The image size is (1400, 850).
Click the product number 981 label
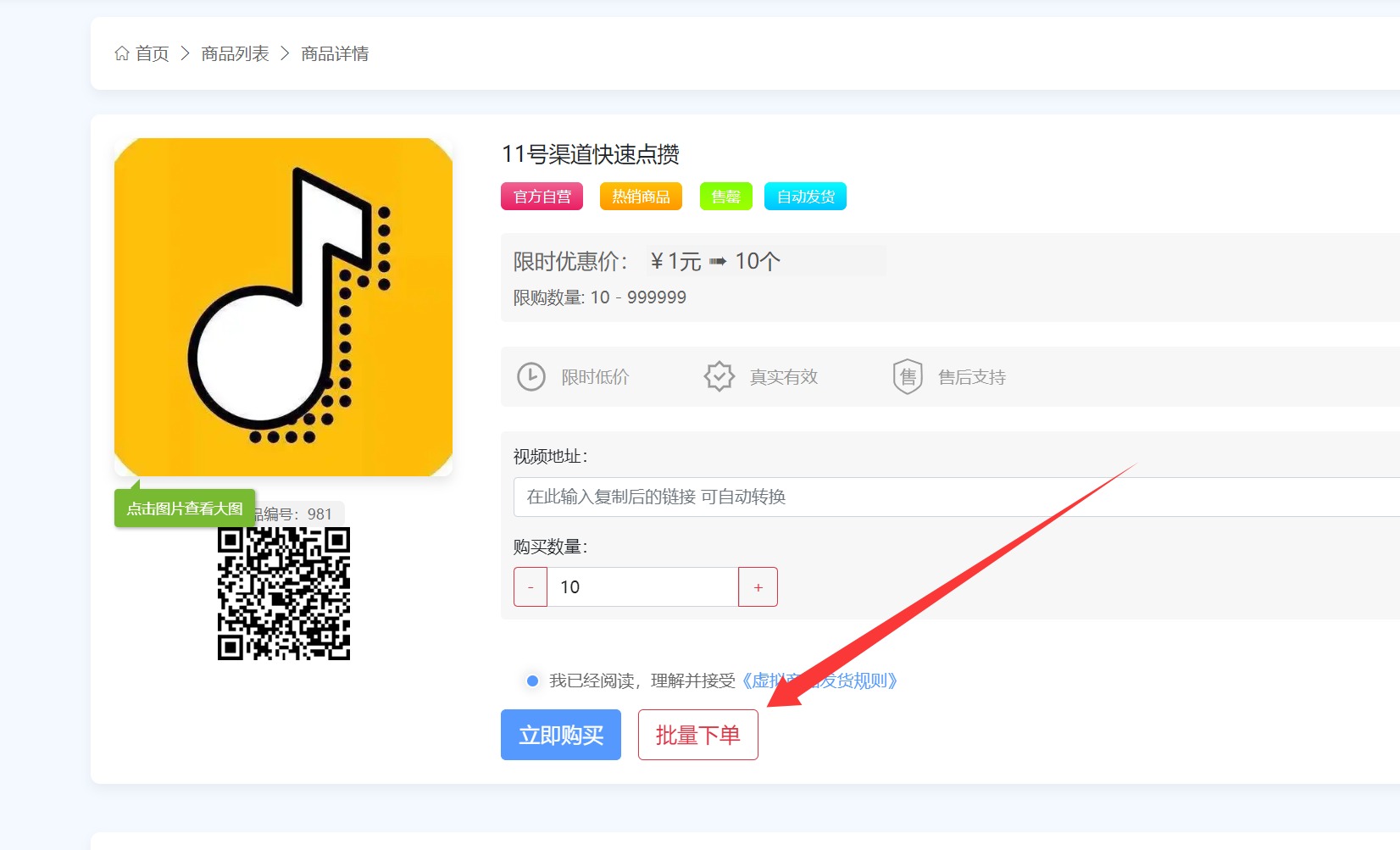click(298, 514)
